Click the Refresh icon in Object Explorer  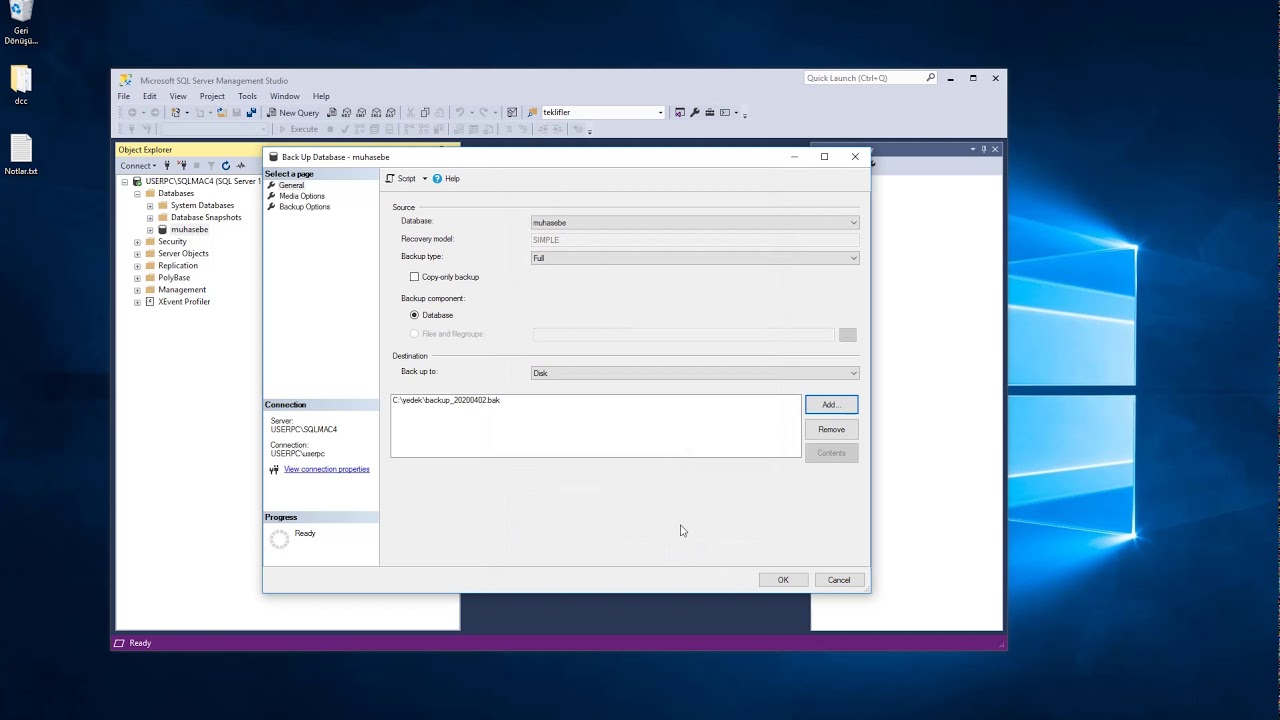click(226, 165)
